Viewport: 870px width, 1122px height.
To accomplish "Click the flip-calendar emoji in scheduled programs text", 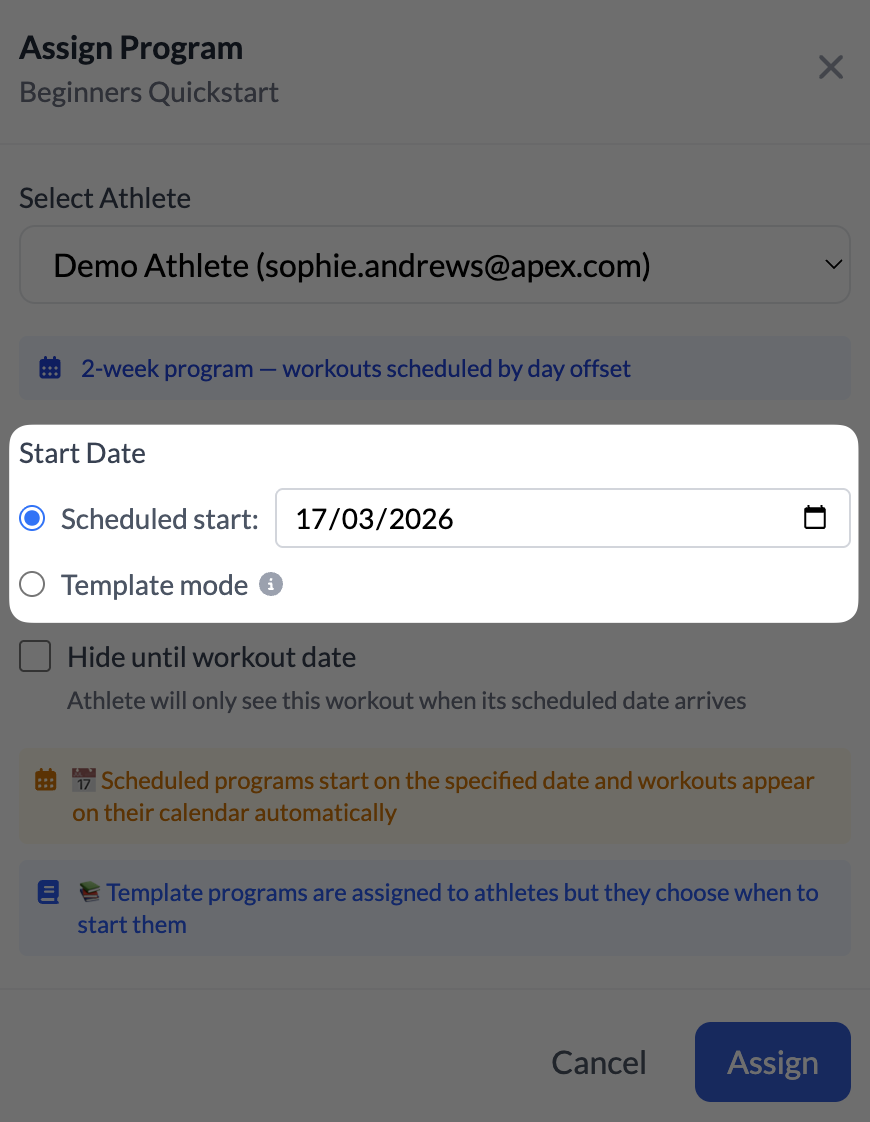I will (x=86, y=779).
